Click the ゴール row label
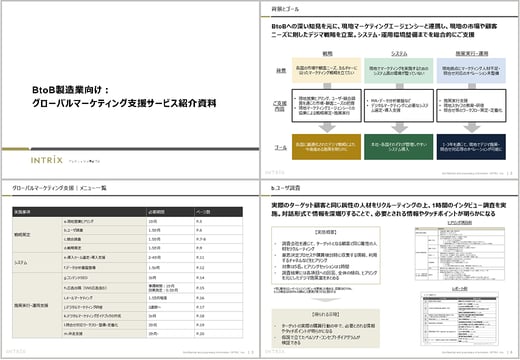Screen dimensions: 520x360 (281, 147)
